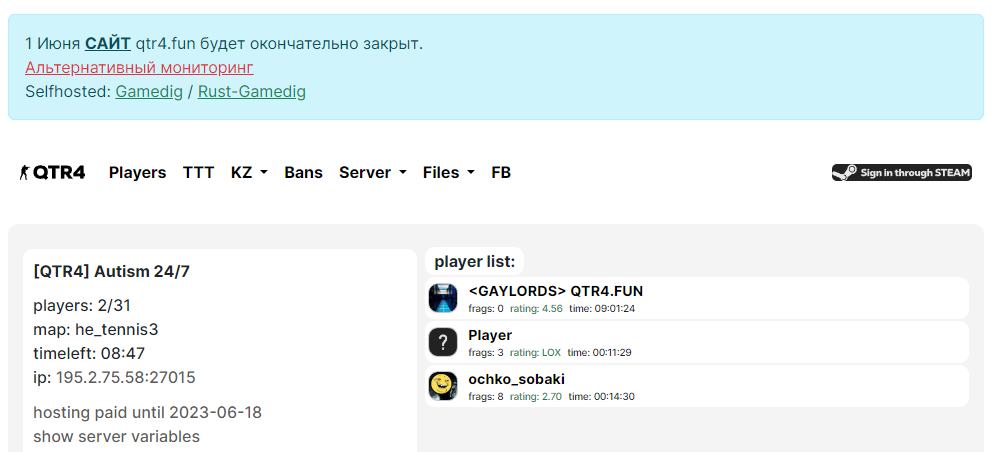Click show server variables
994x452 pixels.
(x=117, y=437)
